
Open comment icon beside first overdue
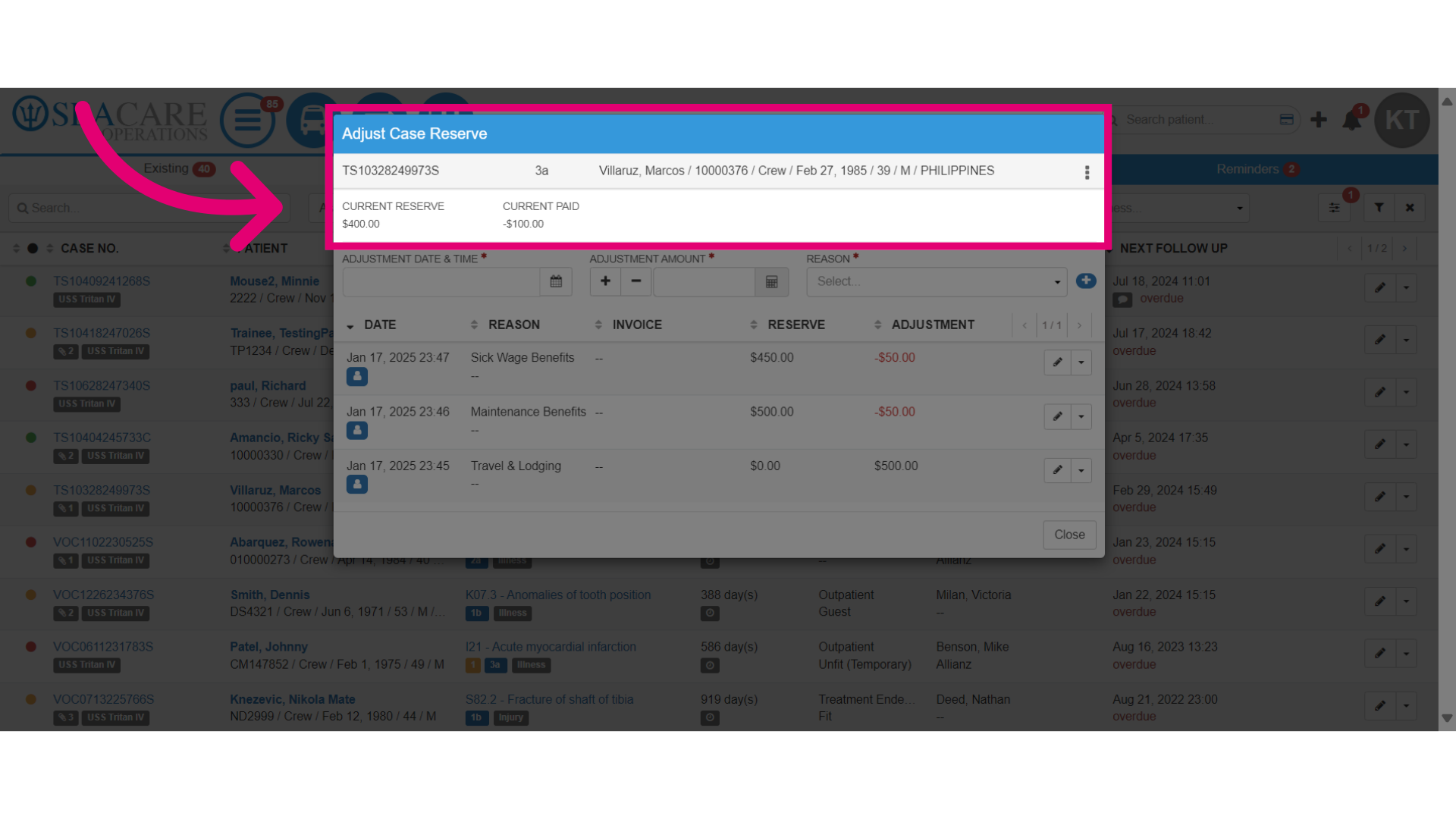(x=1122, y=300)
